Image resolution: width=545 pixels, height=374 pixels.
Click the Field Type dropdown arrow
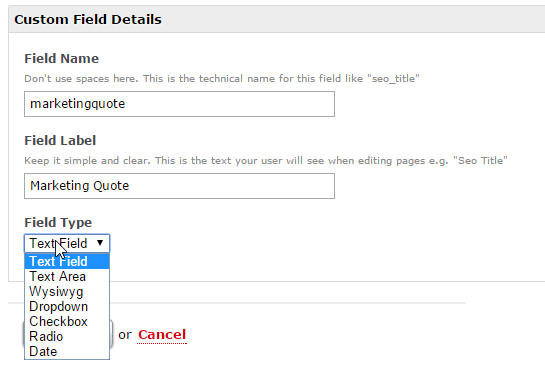point(100,243)
